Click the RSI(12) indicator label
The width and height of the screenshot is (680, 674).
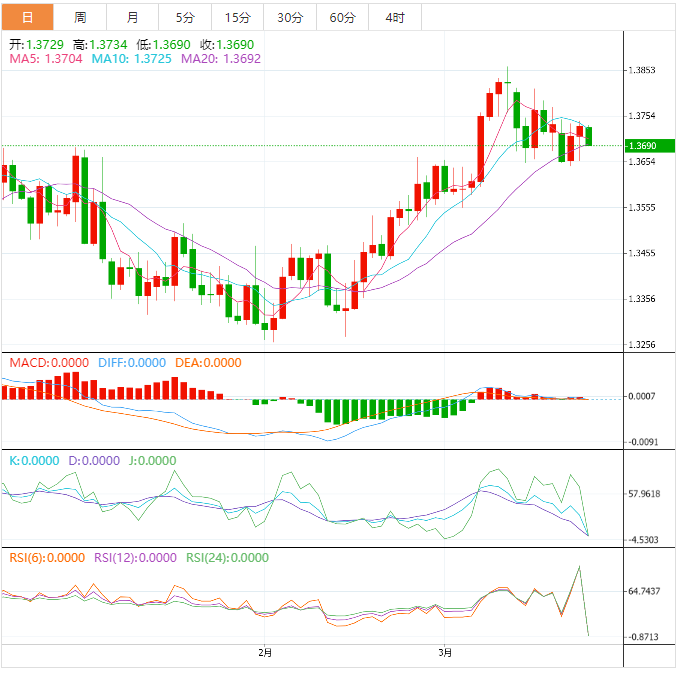coord(135,558)
